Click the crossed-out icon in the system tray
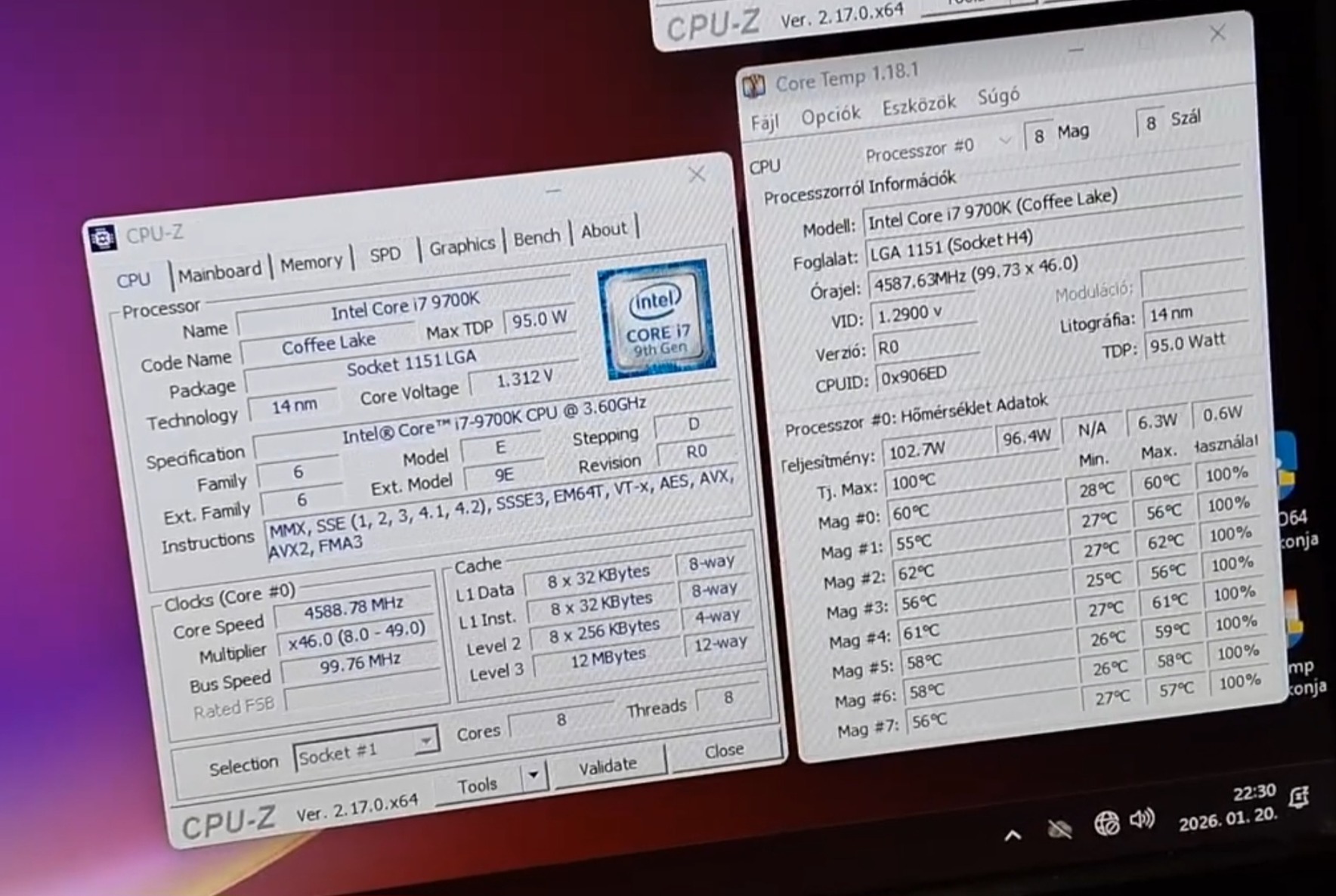 click(1059, 829)
